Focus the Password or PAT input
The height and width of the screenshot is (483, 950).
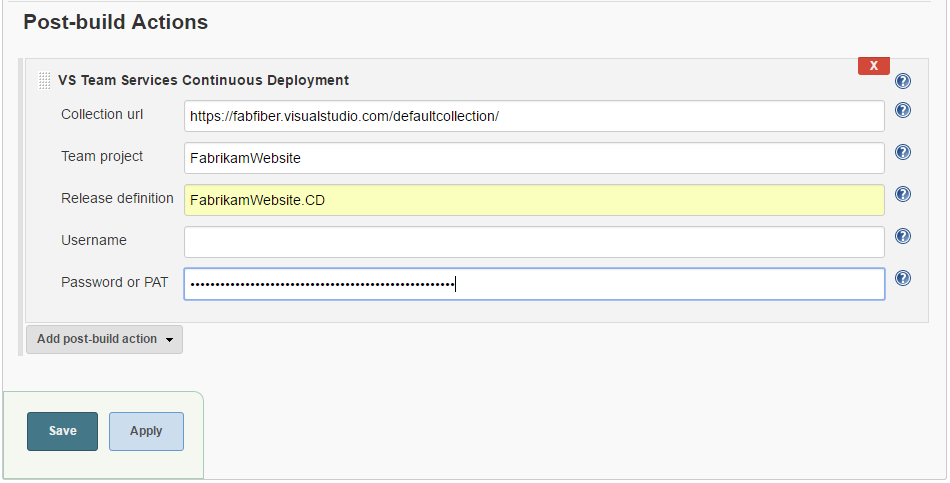[534, 284]
